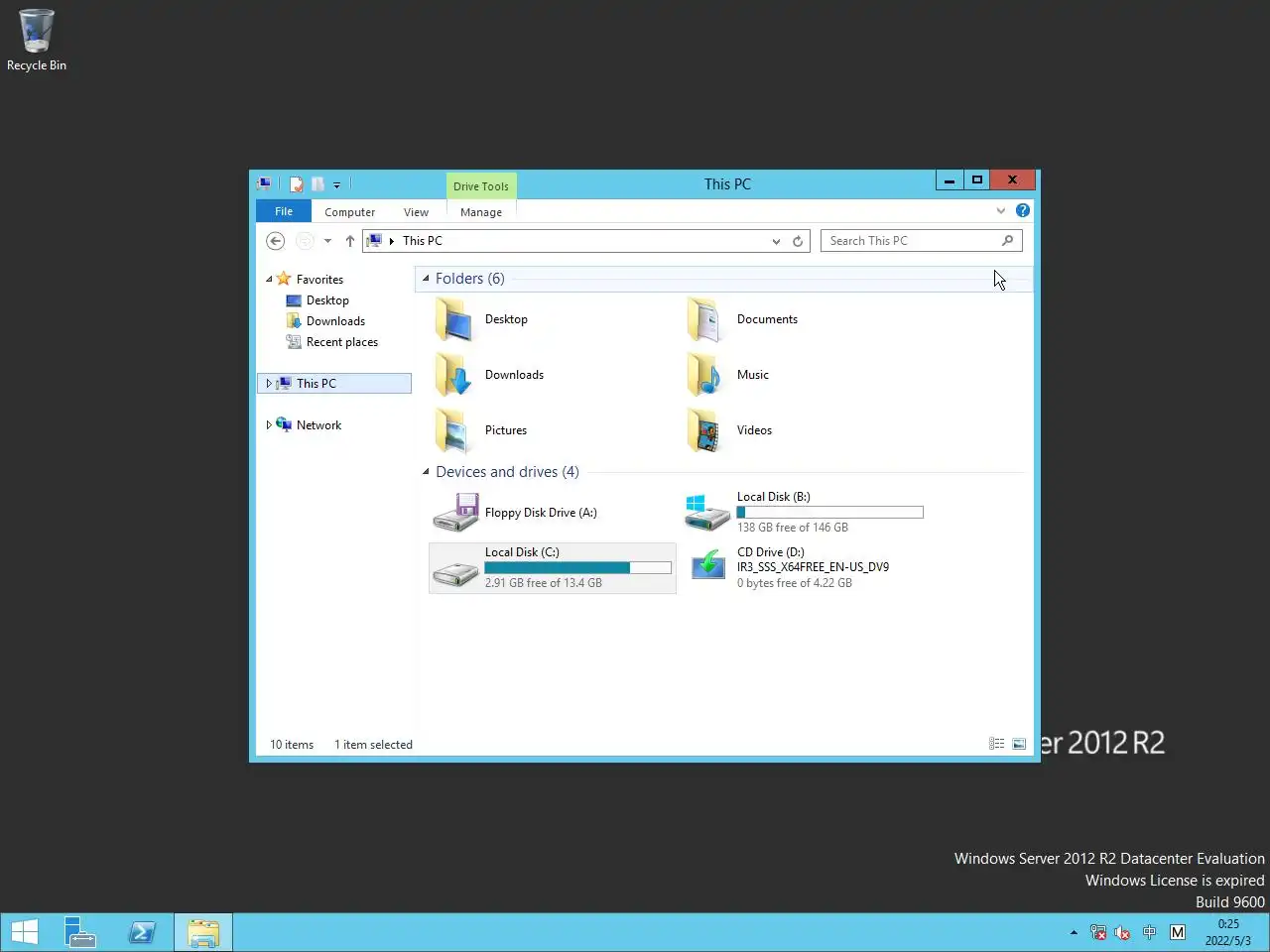Select the Documents folder icon
The height and width of the screenshot is (952, 1270).
pyautogui.click(x=706, y=319)
